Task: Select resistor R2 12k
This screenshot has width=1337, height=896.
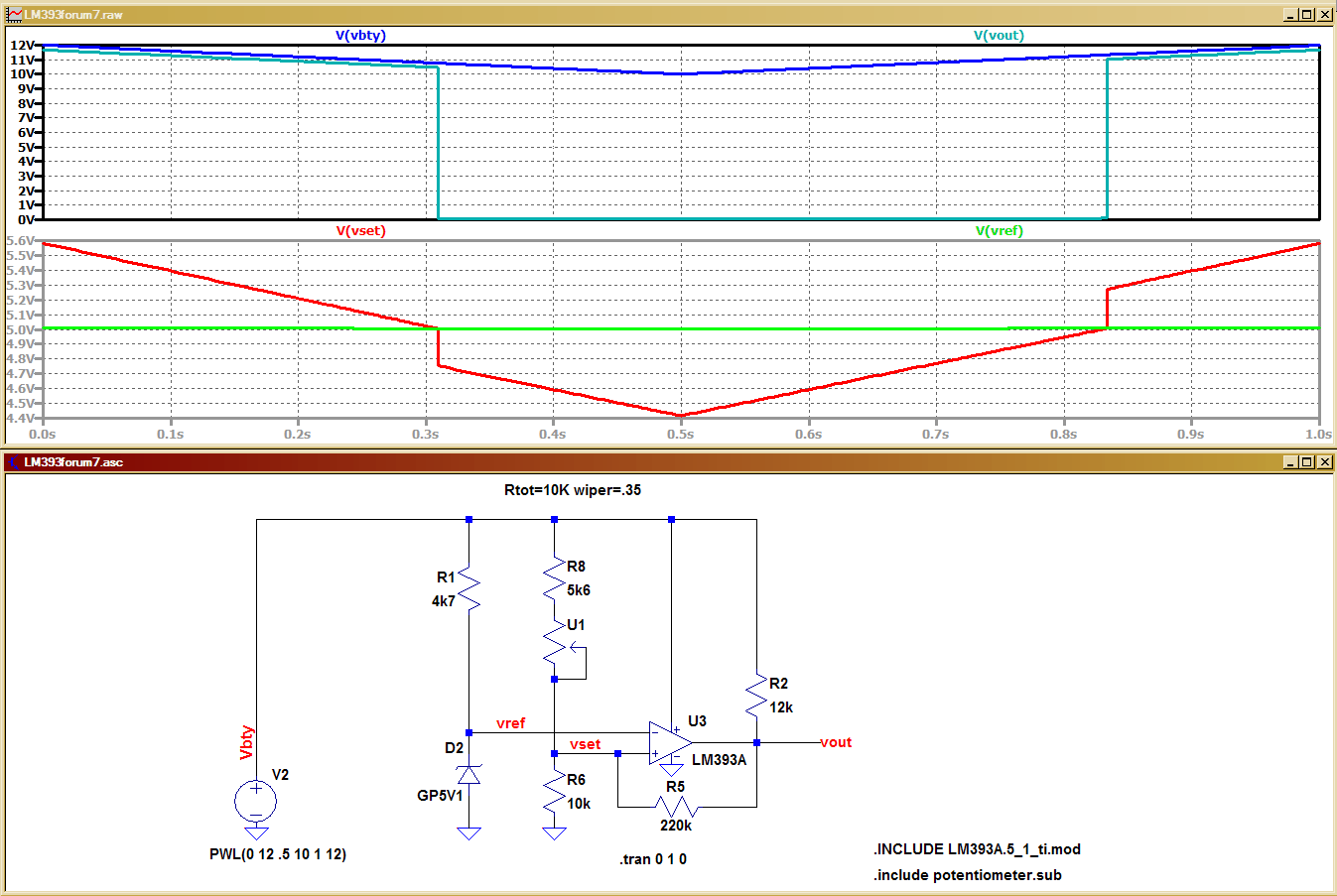Action: (756, 696)
